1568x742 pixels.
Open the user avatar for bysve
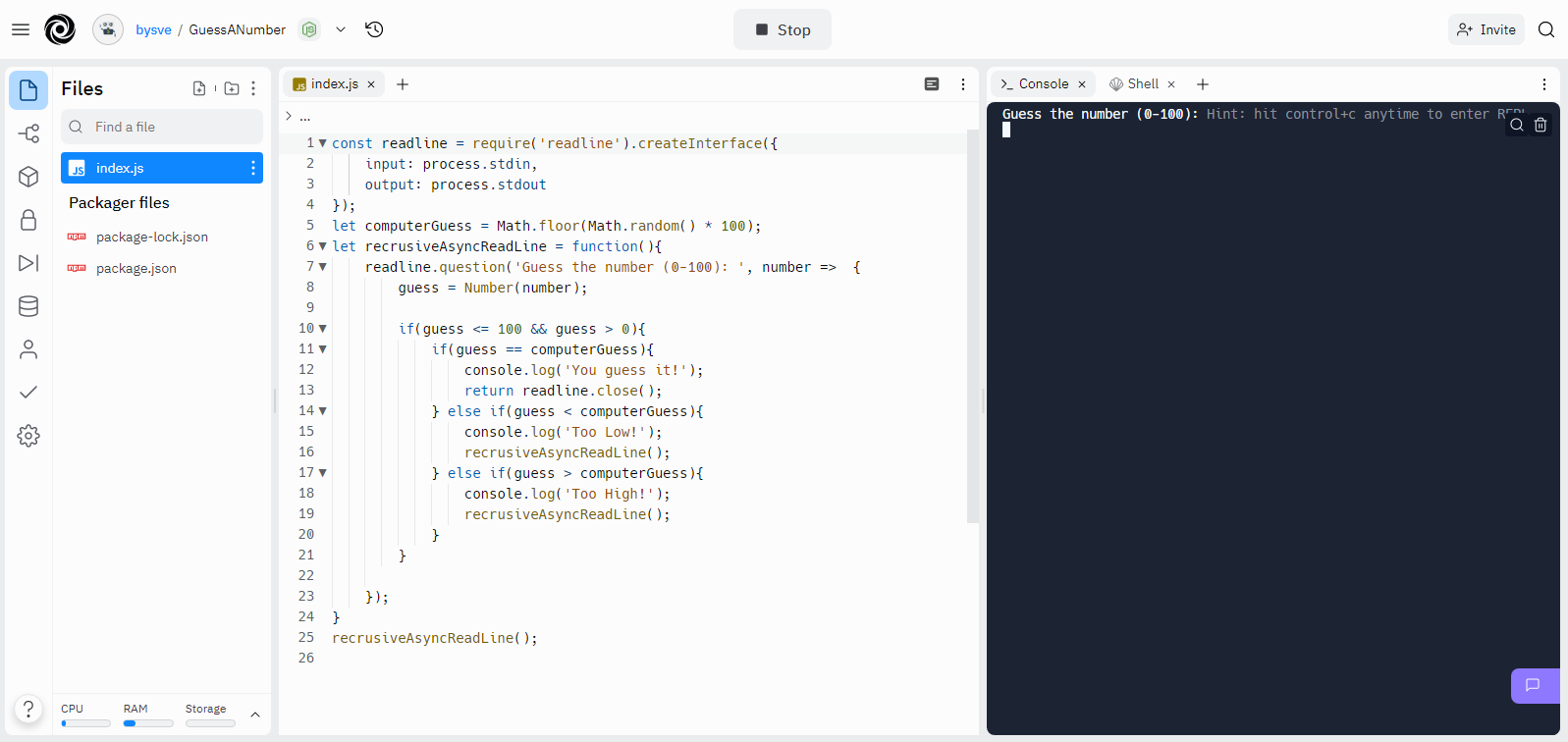(x=108, y=29)
